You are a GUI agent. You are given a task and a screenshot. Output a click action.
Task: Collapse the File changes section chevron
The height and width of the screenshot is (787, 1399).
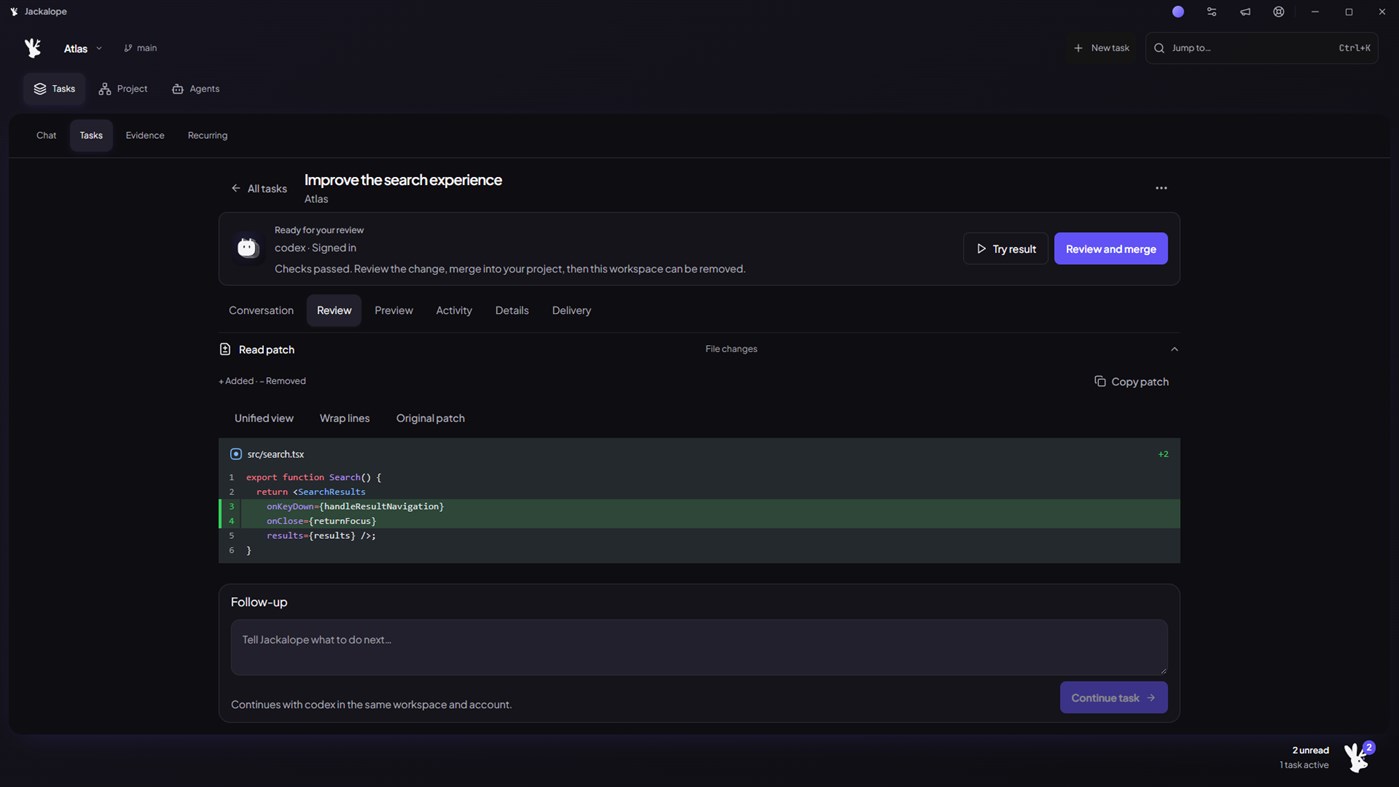(1174, 349)
